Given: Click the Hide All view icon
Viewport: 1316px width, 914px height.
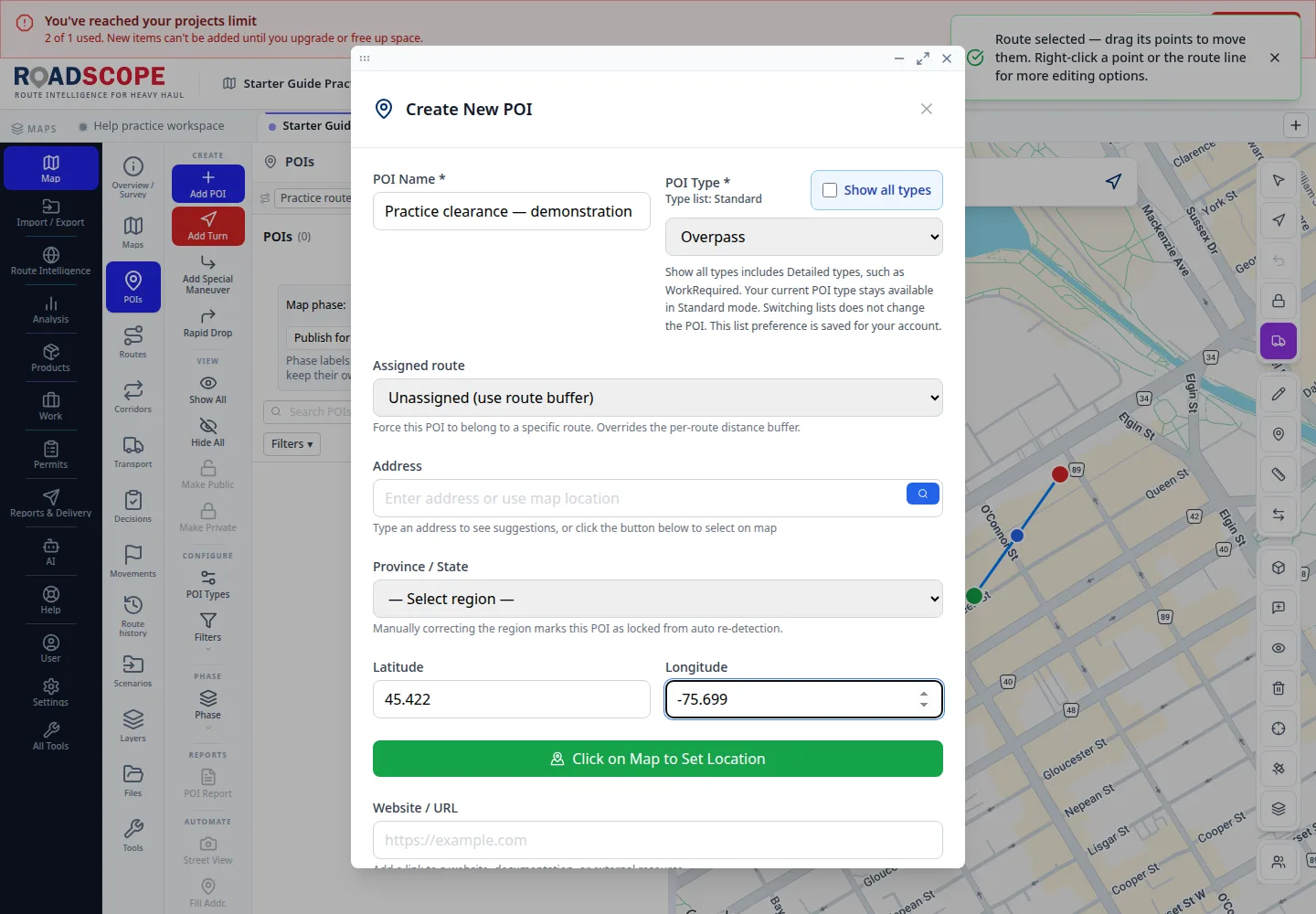Looking at the screenshot, I should pyautogui.click(x=208, y=432).
